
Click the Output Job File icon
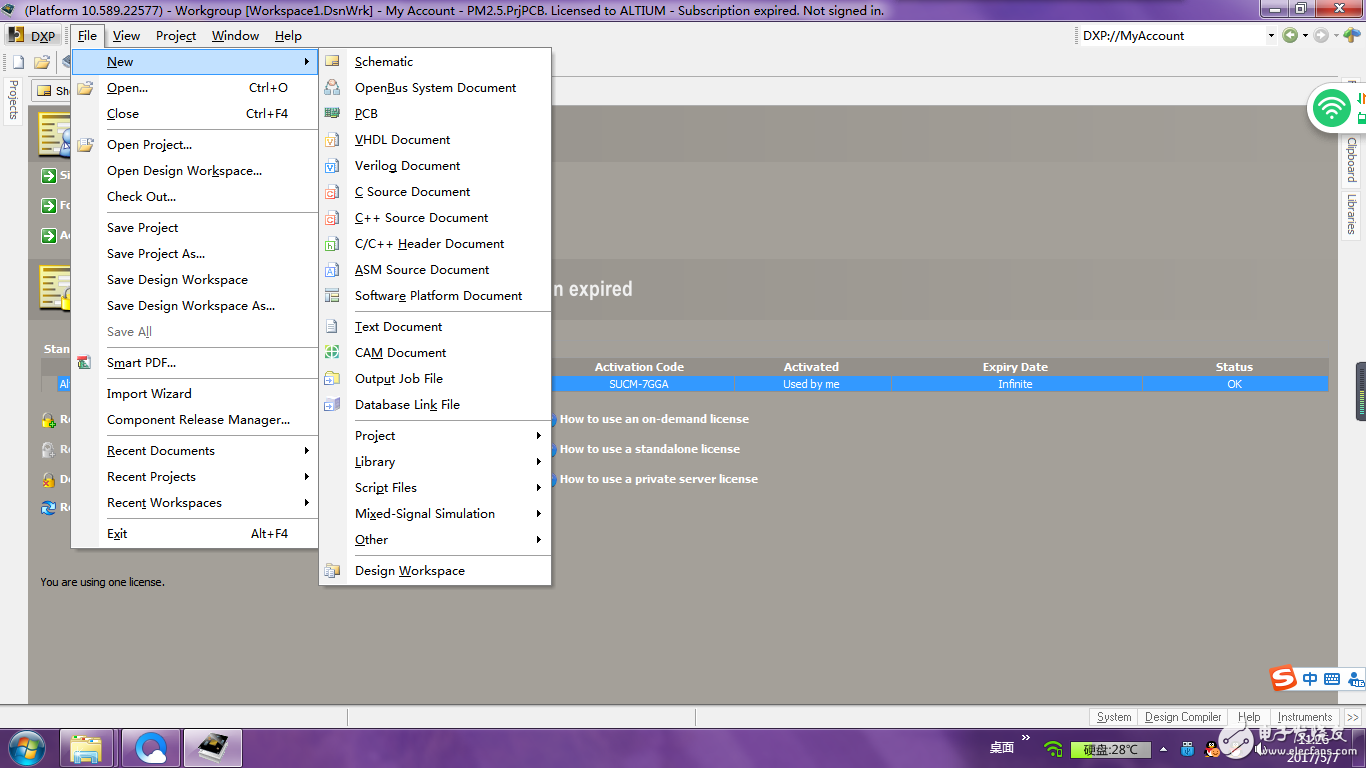point(332,378)
